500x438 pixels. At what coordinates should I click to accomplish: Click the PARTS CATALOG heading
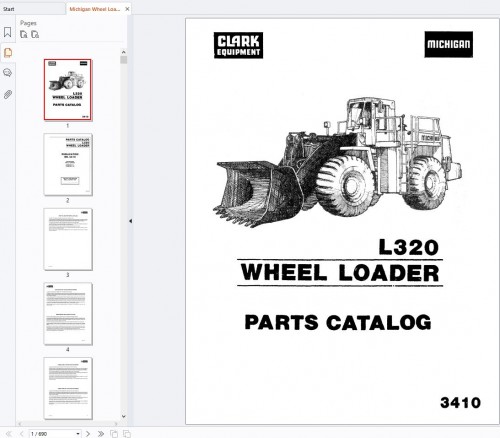[338, 322]
